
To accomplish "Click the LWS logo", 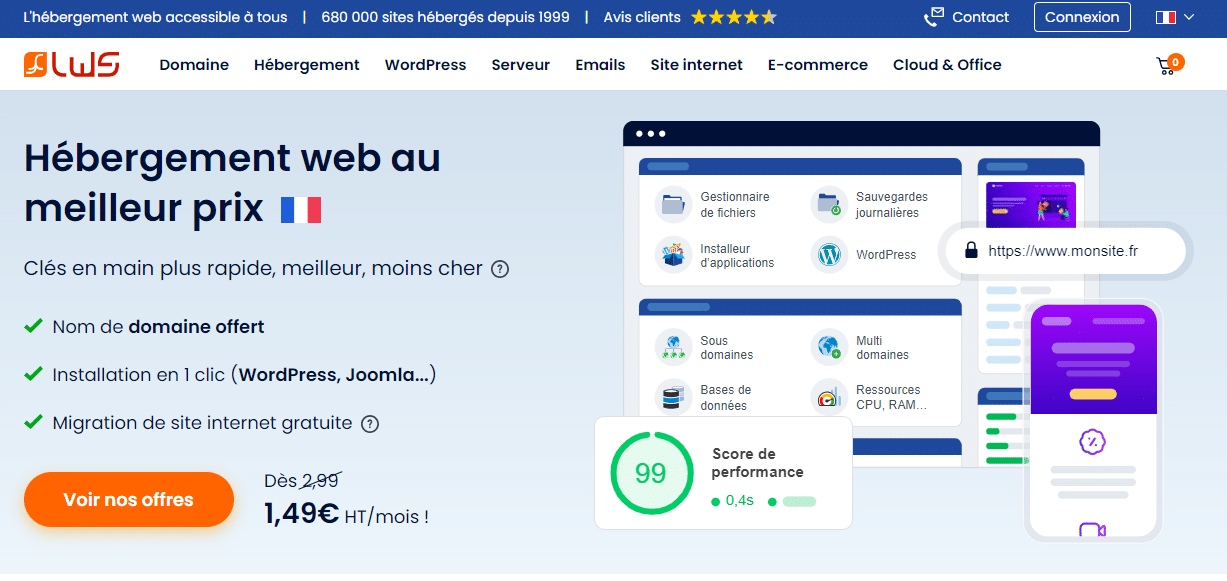I will pyautogui.click(x=72, y=65).
